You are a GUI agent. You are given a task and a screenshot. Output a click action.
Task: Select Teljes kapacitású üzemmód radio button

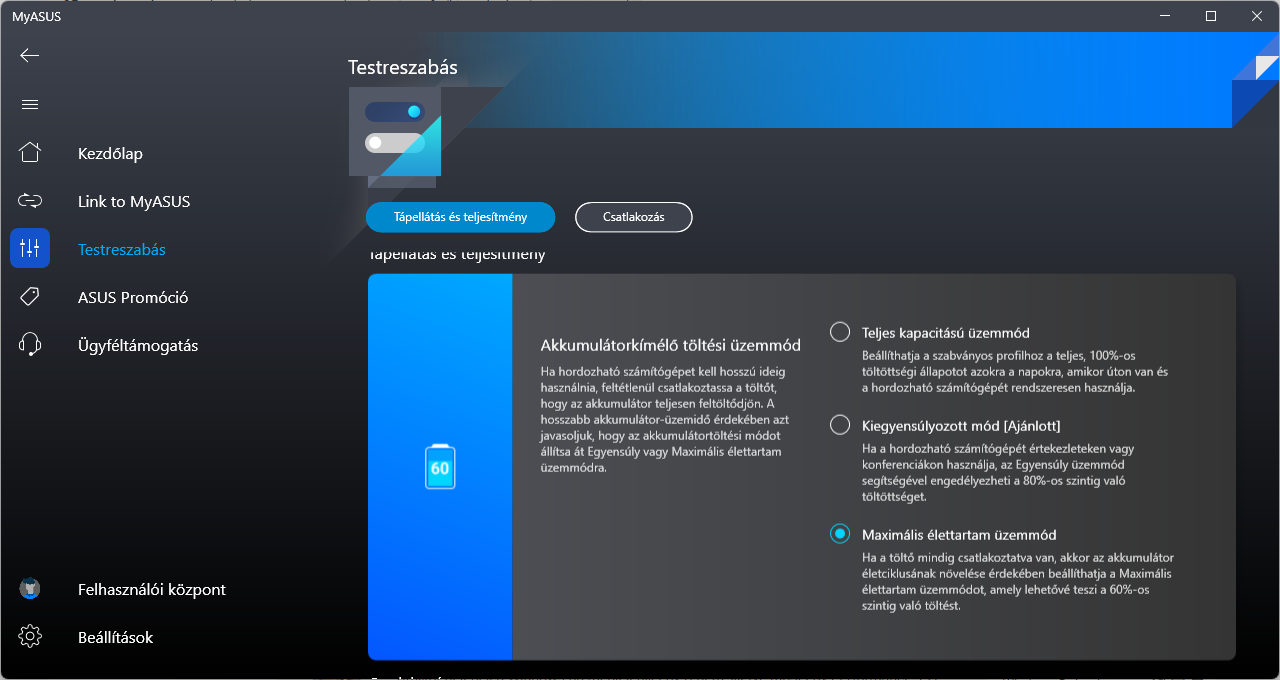[x=840, y=332]
